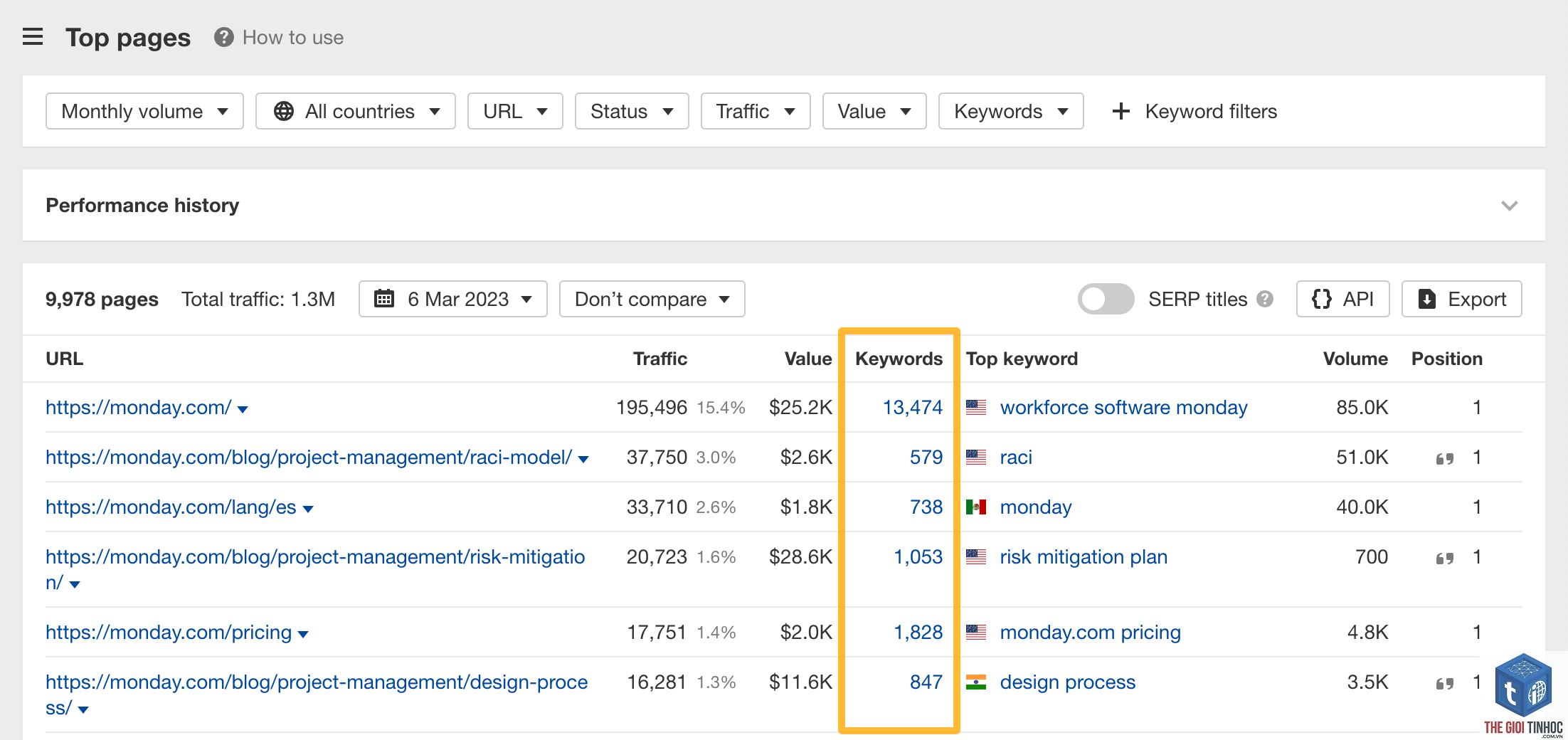Click the India flag beside design process

tap(976, 682)
